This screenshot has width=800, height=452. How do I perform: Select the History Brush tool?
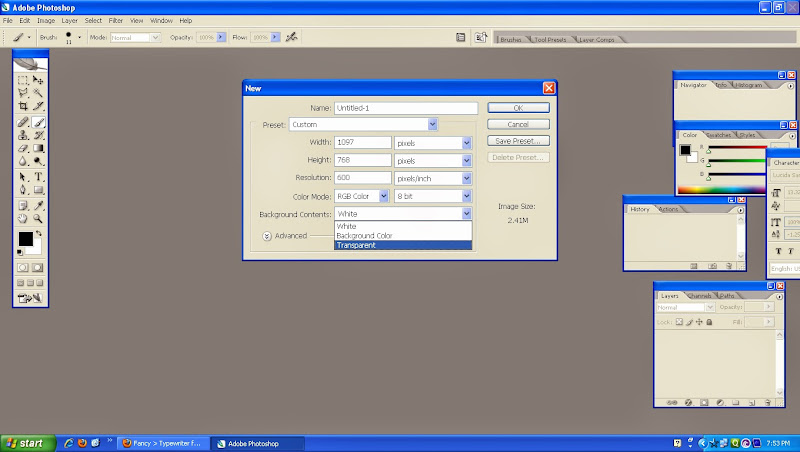coord(38,135)
